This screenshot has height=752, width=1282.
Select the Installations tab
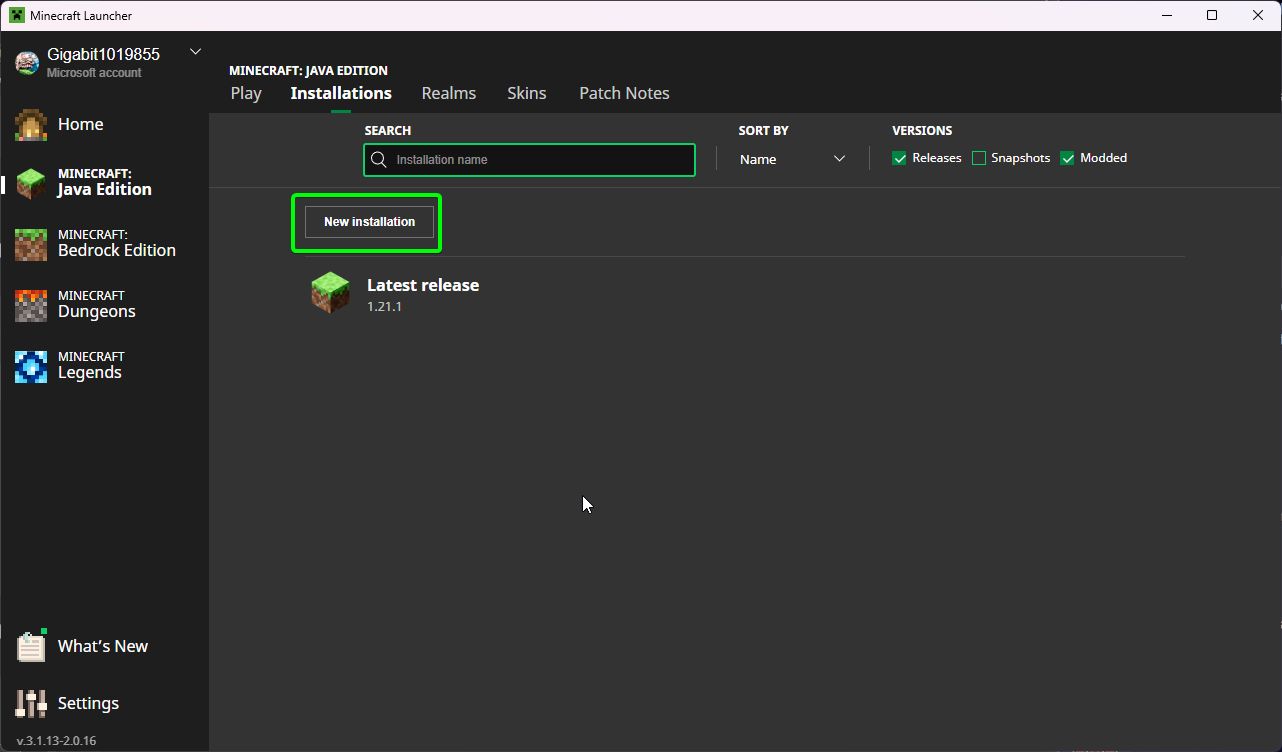tap(341, 93)
